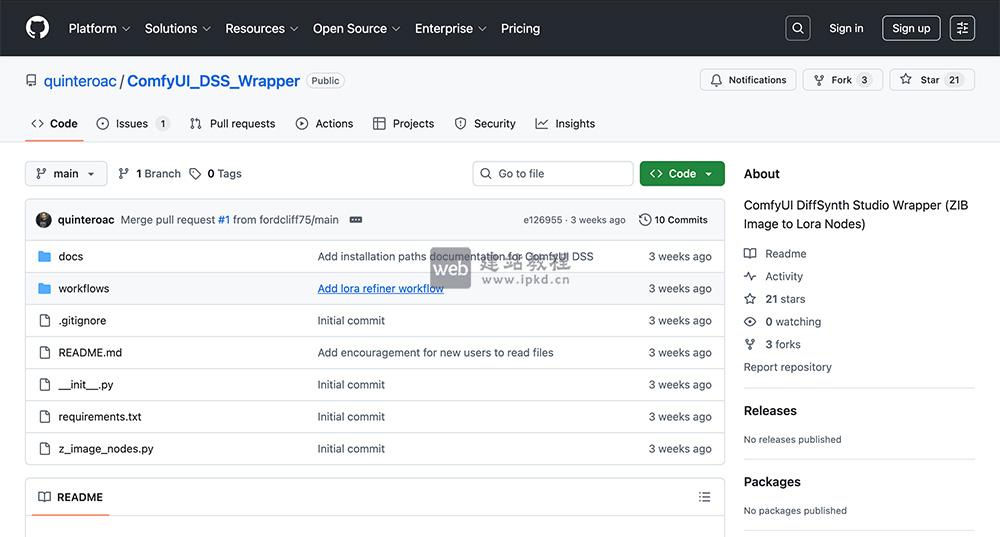Select the README tab heading

[71, 497]
